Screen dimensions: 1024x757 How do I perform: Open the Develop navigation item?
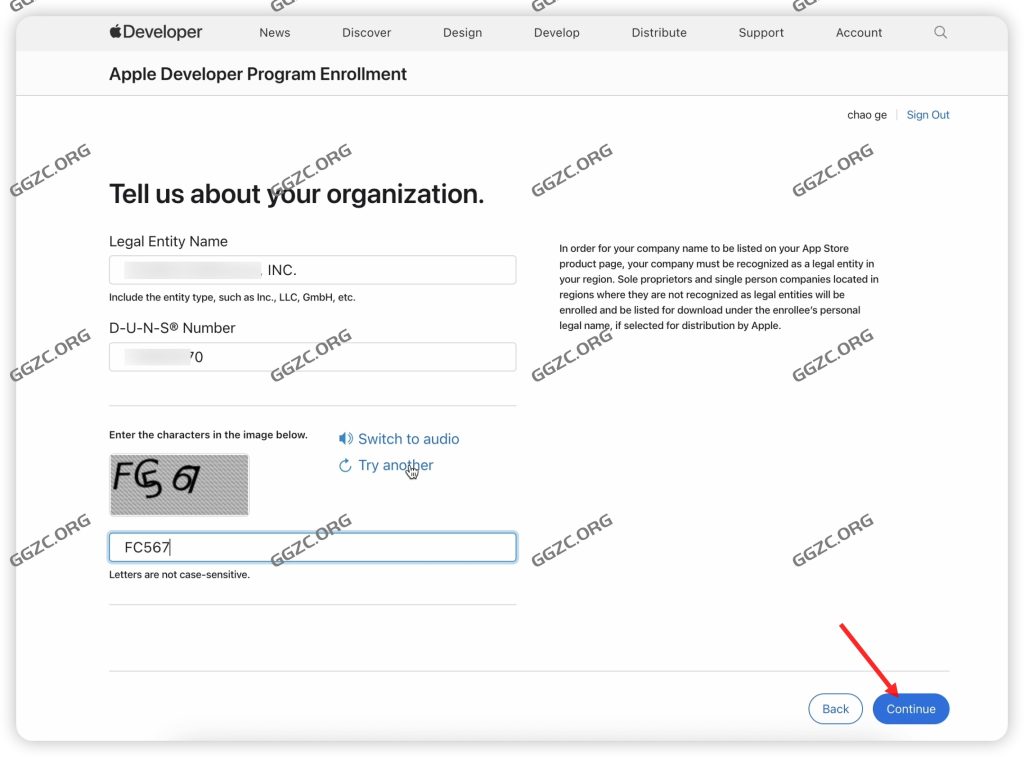tap(556, 32)
